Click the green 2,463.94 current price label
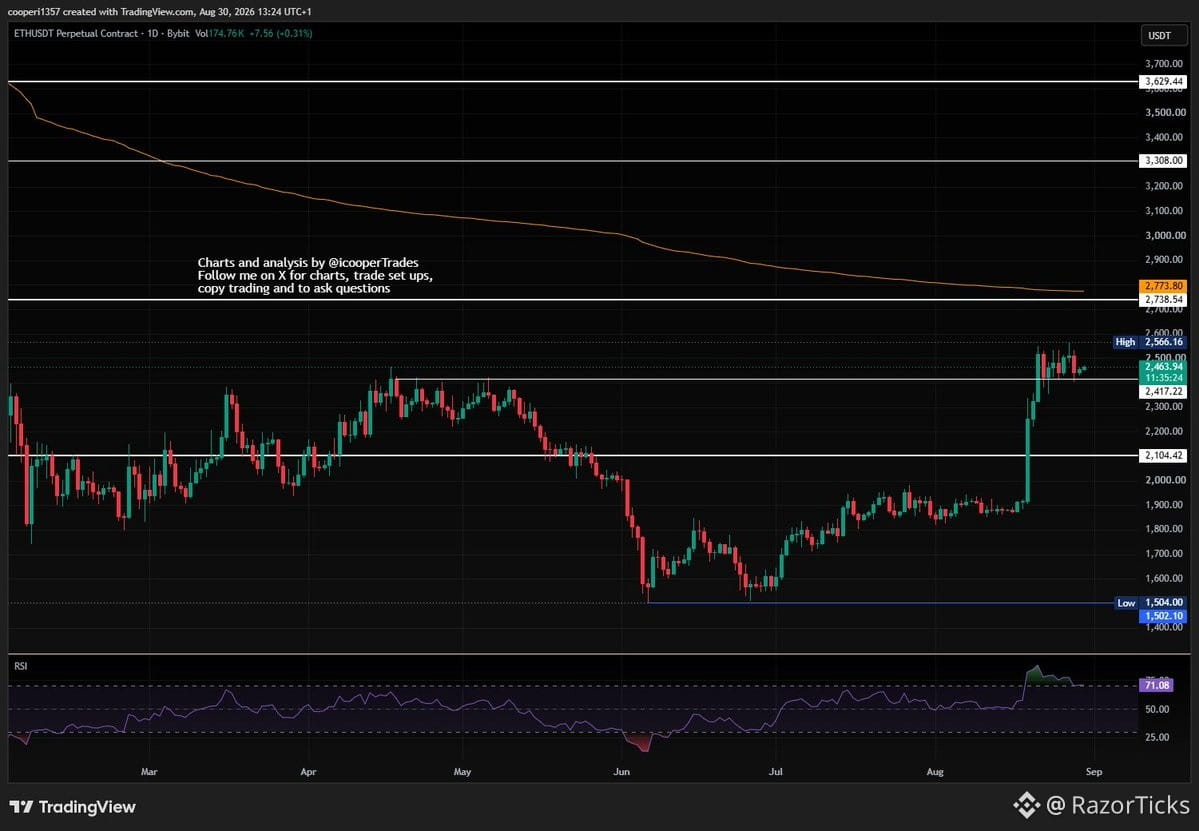 [x=1163, y=367]
